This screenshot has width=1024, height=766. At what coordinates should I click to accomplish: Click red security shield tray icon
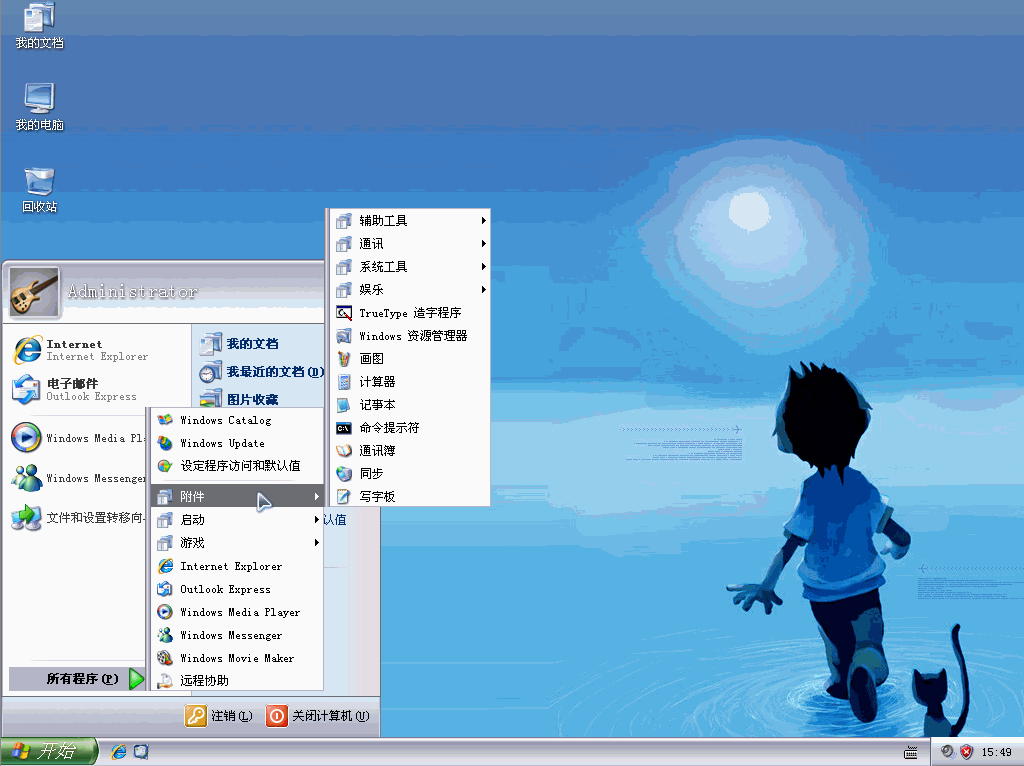[x=967, y=752]
